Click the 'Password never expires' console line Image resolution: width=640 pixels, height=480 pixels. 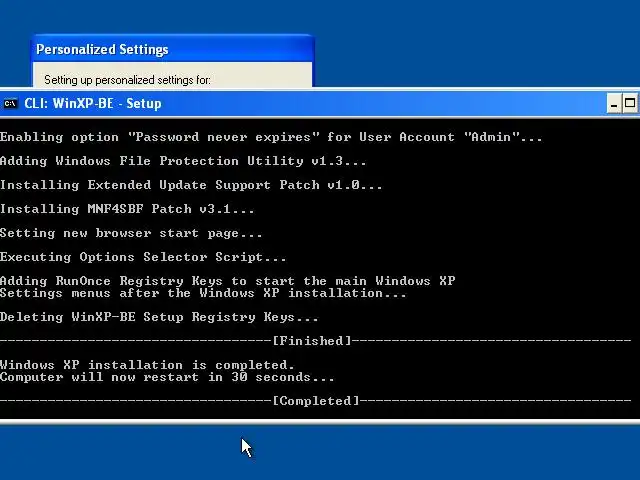[271, 137]
